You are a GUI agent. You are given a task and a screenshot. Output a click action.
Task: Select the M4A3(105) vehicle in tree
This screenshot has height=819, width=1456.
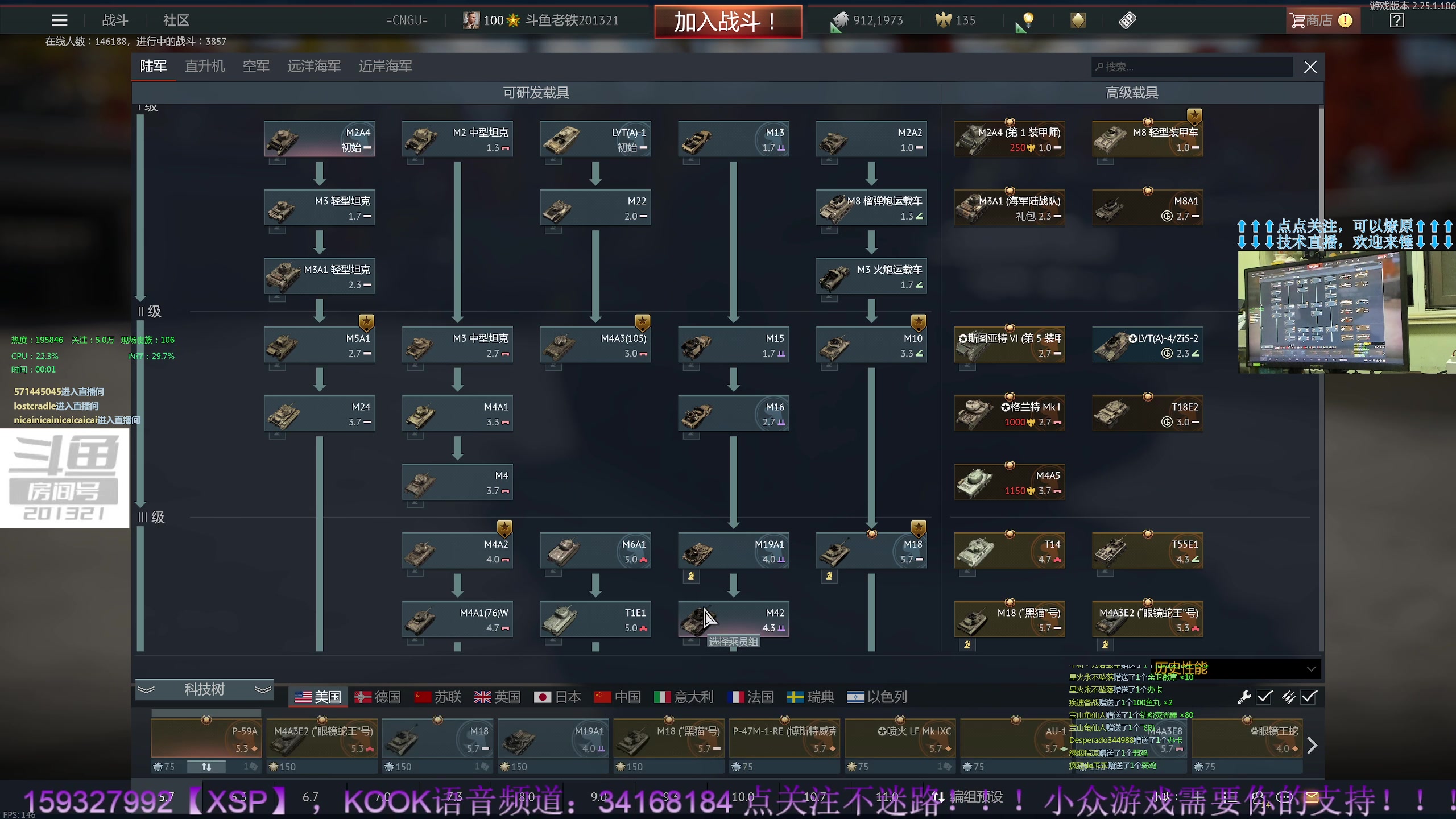click(595, 345)
